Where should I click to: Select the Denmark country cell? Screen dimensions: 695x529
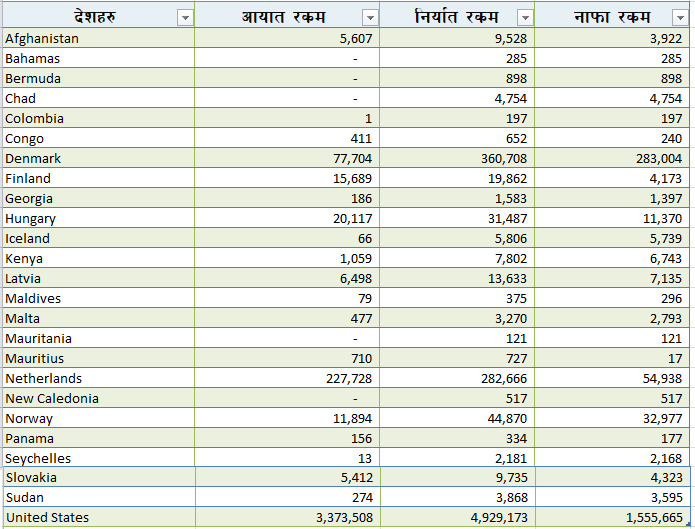(x=99, y=158)
